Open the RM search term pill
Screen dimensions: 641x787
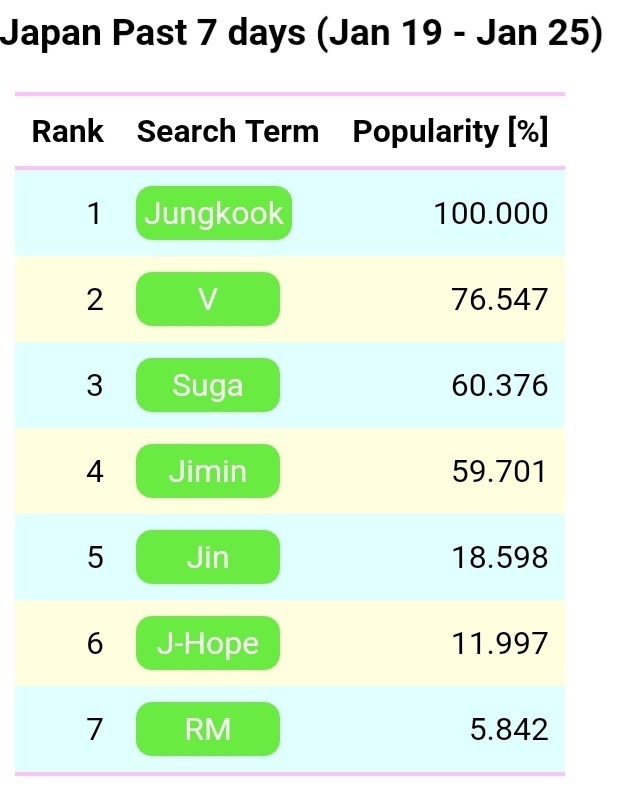[x=207, y=729]
